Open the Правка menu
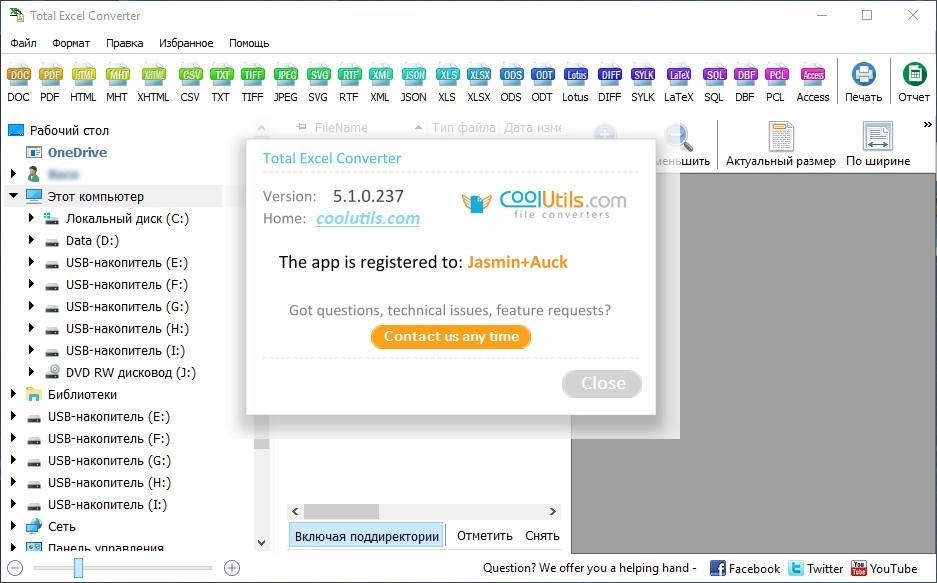The height and width of the screenshot is (583, 937). pos(124,43)
